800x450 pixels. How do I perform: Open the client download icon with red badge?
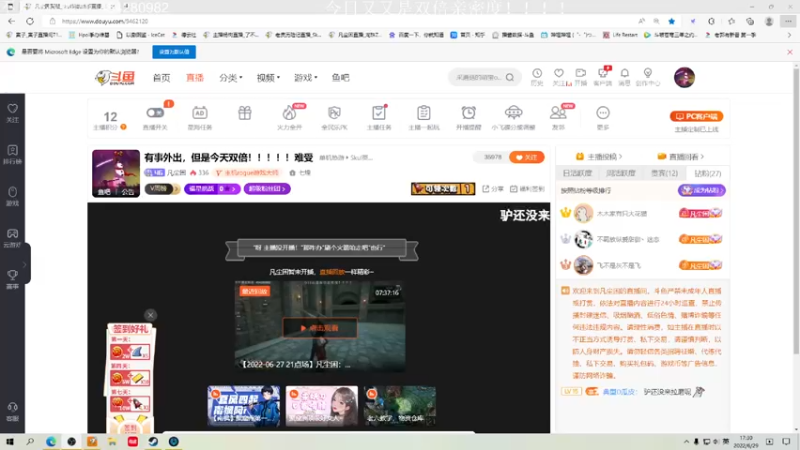pyautogui.click(x=603, y=73)
